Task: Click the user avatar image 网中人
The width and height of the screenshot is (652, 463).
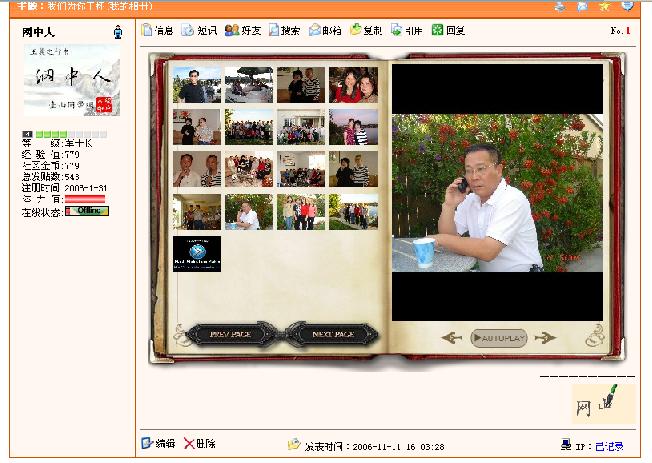Action: (x=71, y=80)
